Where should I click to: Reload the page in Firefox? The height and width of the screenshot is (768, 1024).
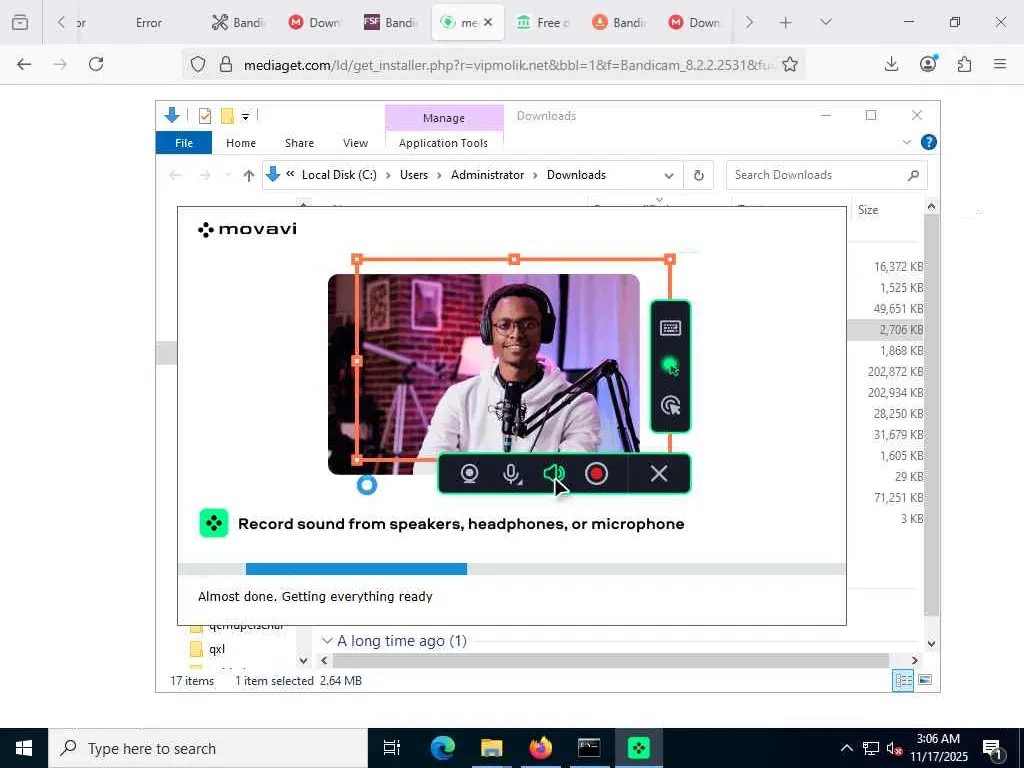[96, 64]
